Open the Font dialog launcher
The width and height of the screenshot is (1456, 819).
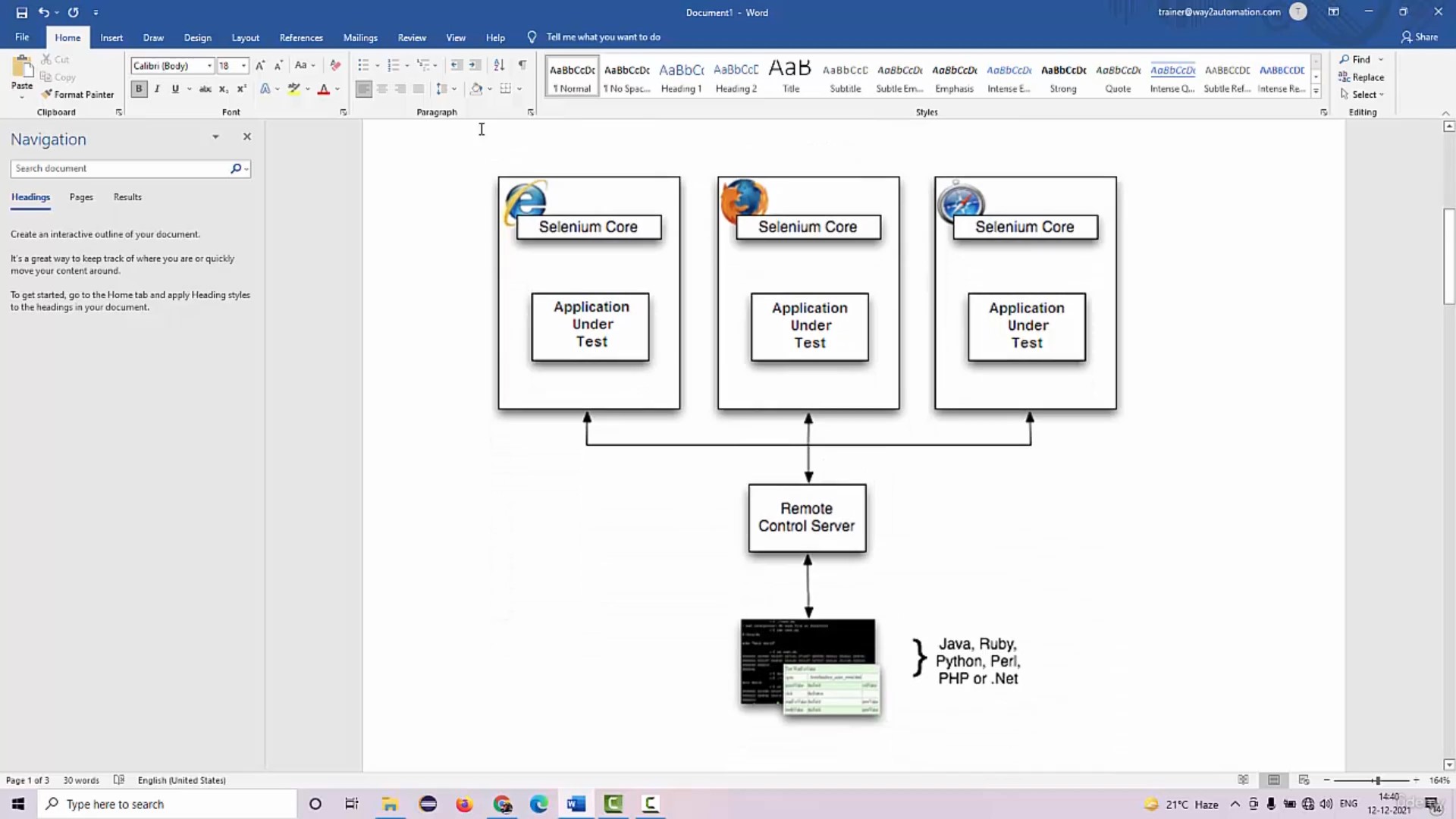pyautogui.click(x=344, y=112)
